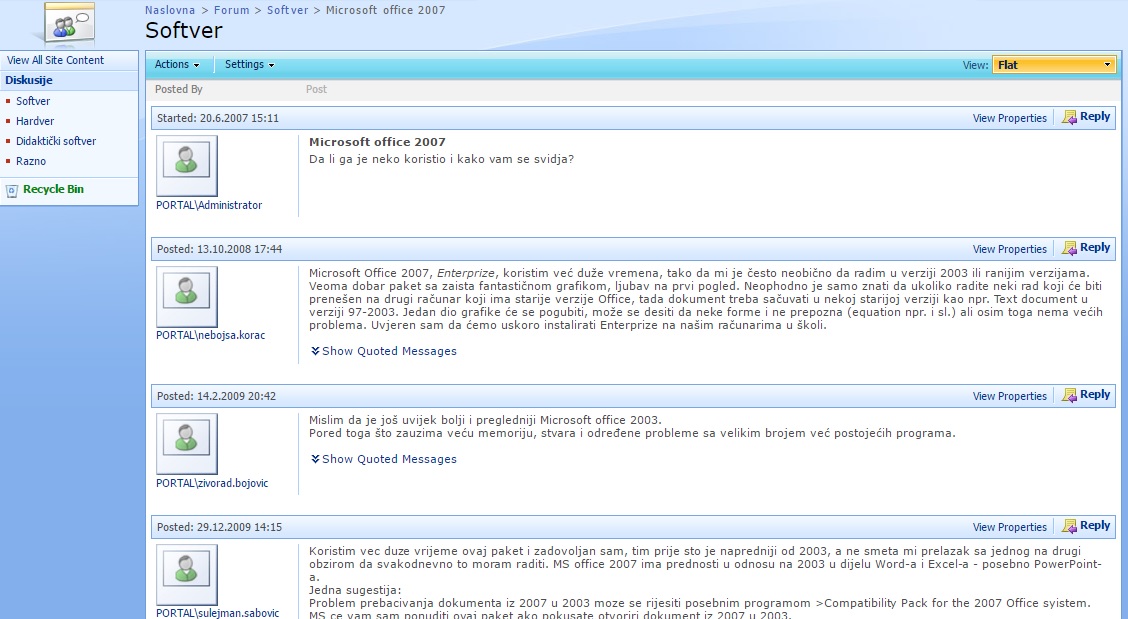Open PORTAL\Administrator user profile link
The width and height of the screenshot is (1128, 619).
209,205
